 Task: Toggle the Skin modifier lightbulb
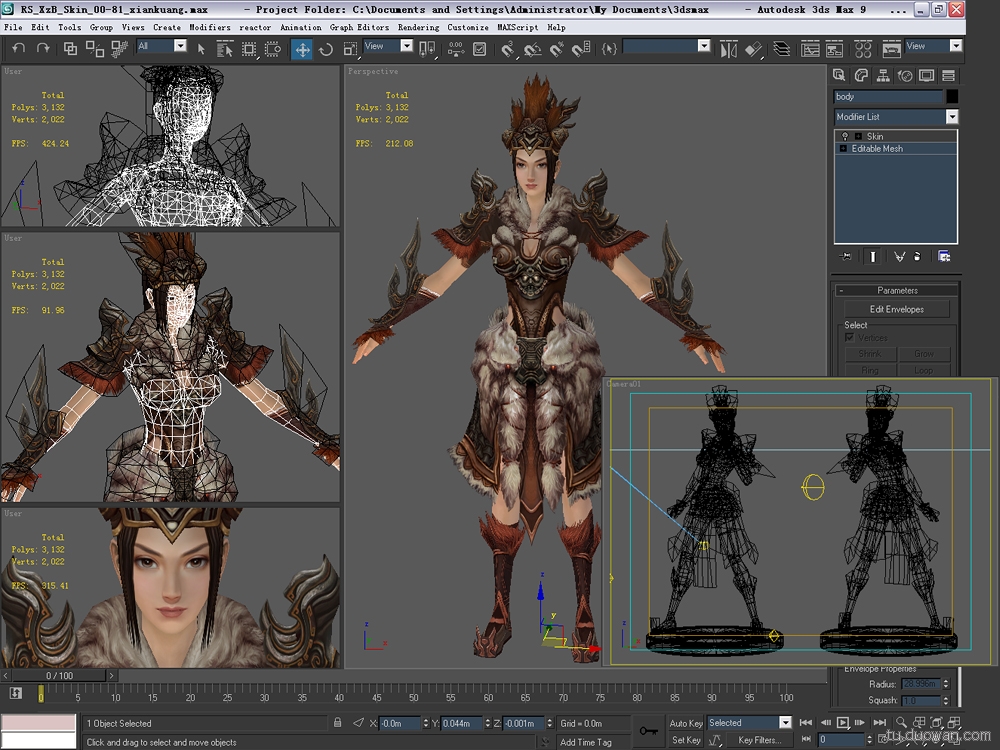pyautogui.click(x=845, y=136)
